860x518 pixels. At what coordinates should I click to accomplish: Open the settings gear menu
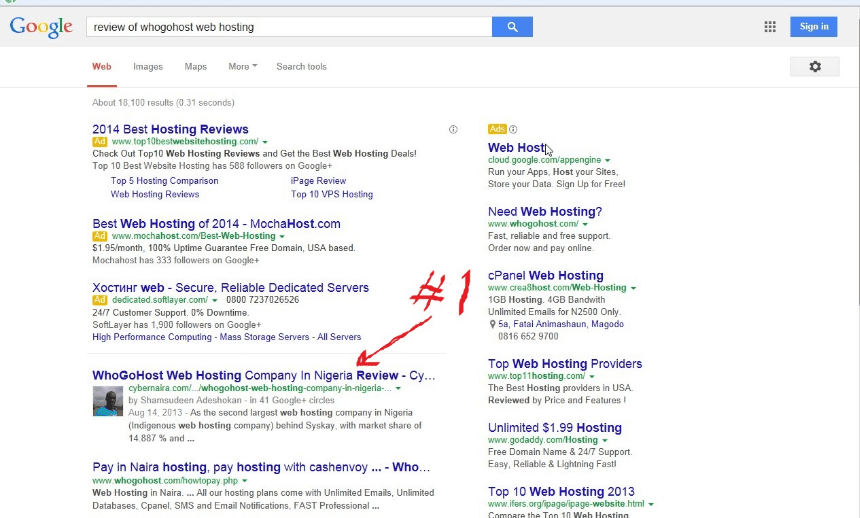[814, 66]
